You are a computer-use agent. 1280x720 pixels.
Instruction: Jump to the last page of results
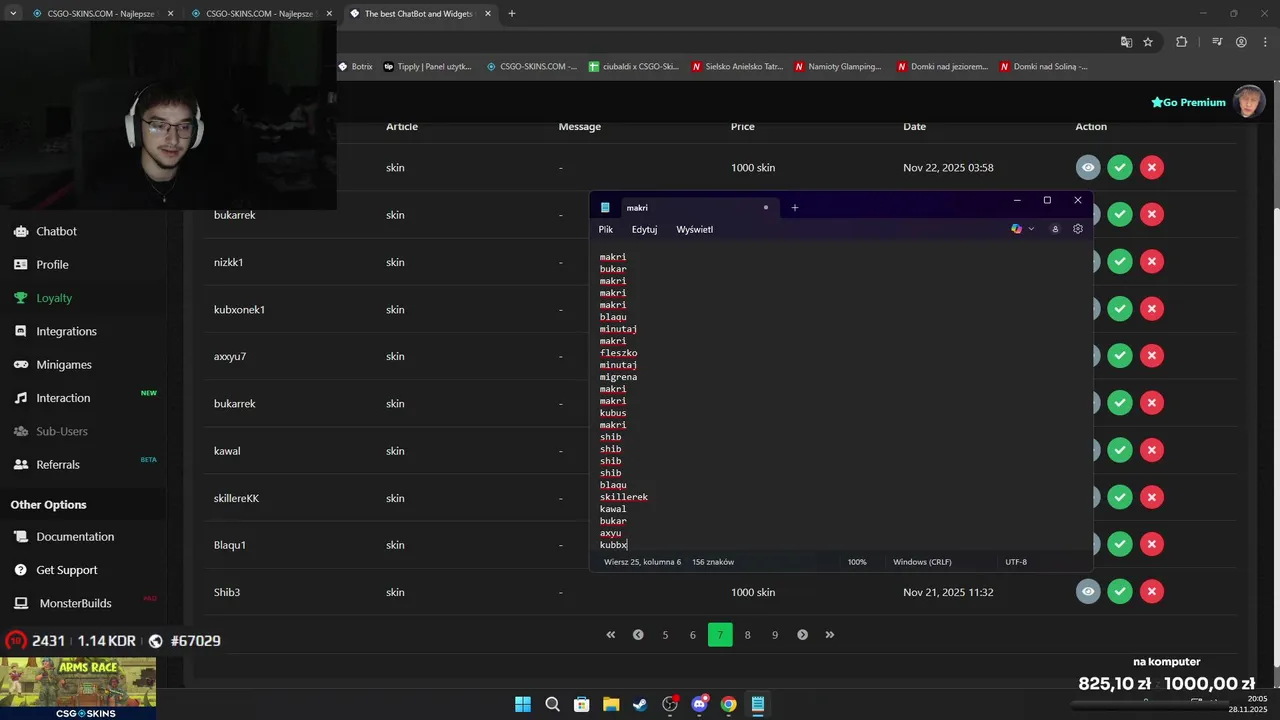[x=829, y=635]
